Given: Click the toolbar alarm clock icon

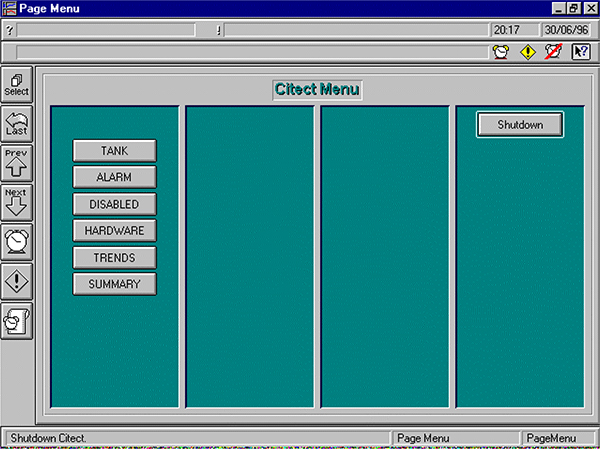Looking at the screenshot, I should 501,52.
